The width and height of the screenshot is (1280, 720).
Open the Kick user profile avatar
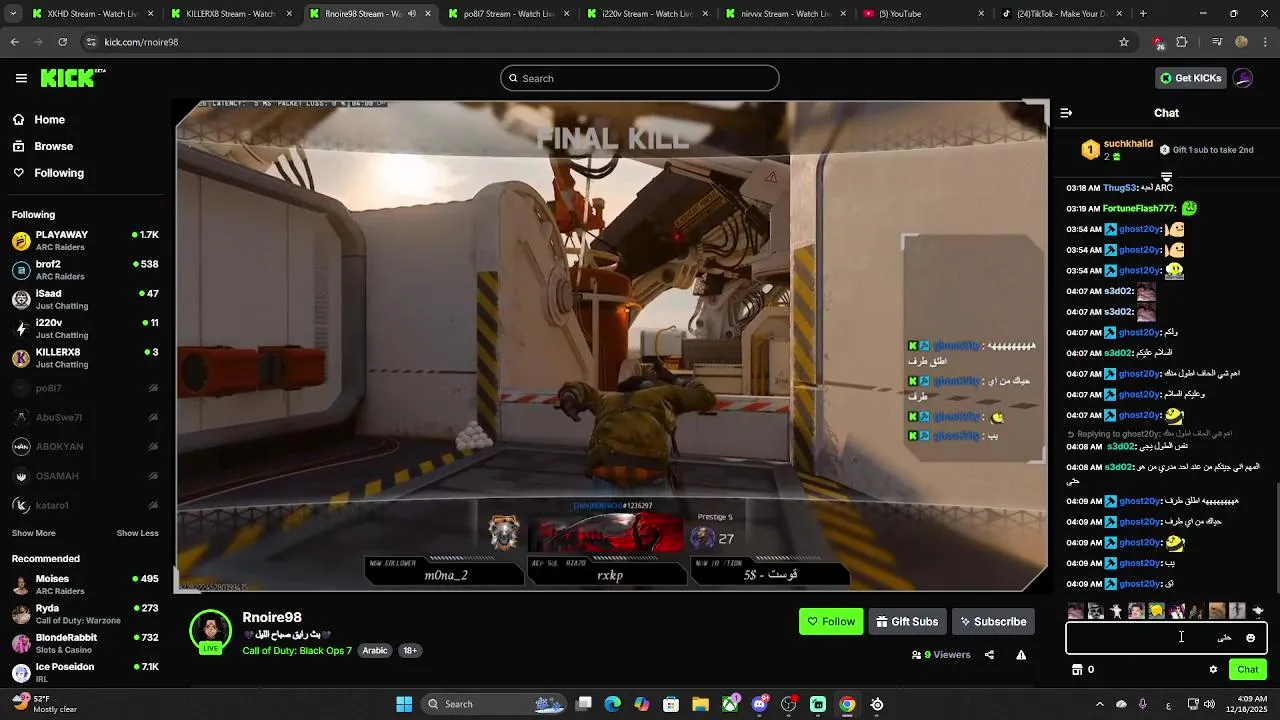(x=1243, y=78)
